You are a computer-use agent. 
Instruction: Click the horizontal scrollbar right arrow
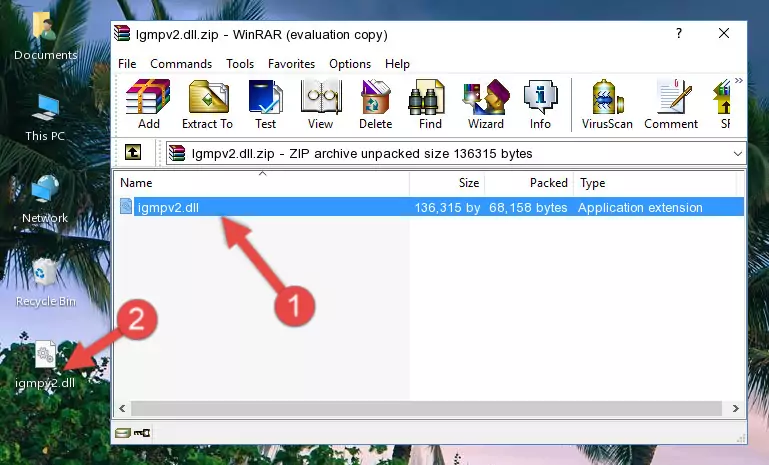coord(735,408)
